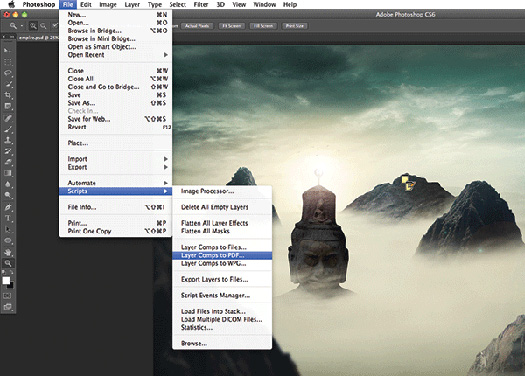Choose Delete All Empty Layers
The height and width of the screenshot is (376, 525).
coord(222,207)
